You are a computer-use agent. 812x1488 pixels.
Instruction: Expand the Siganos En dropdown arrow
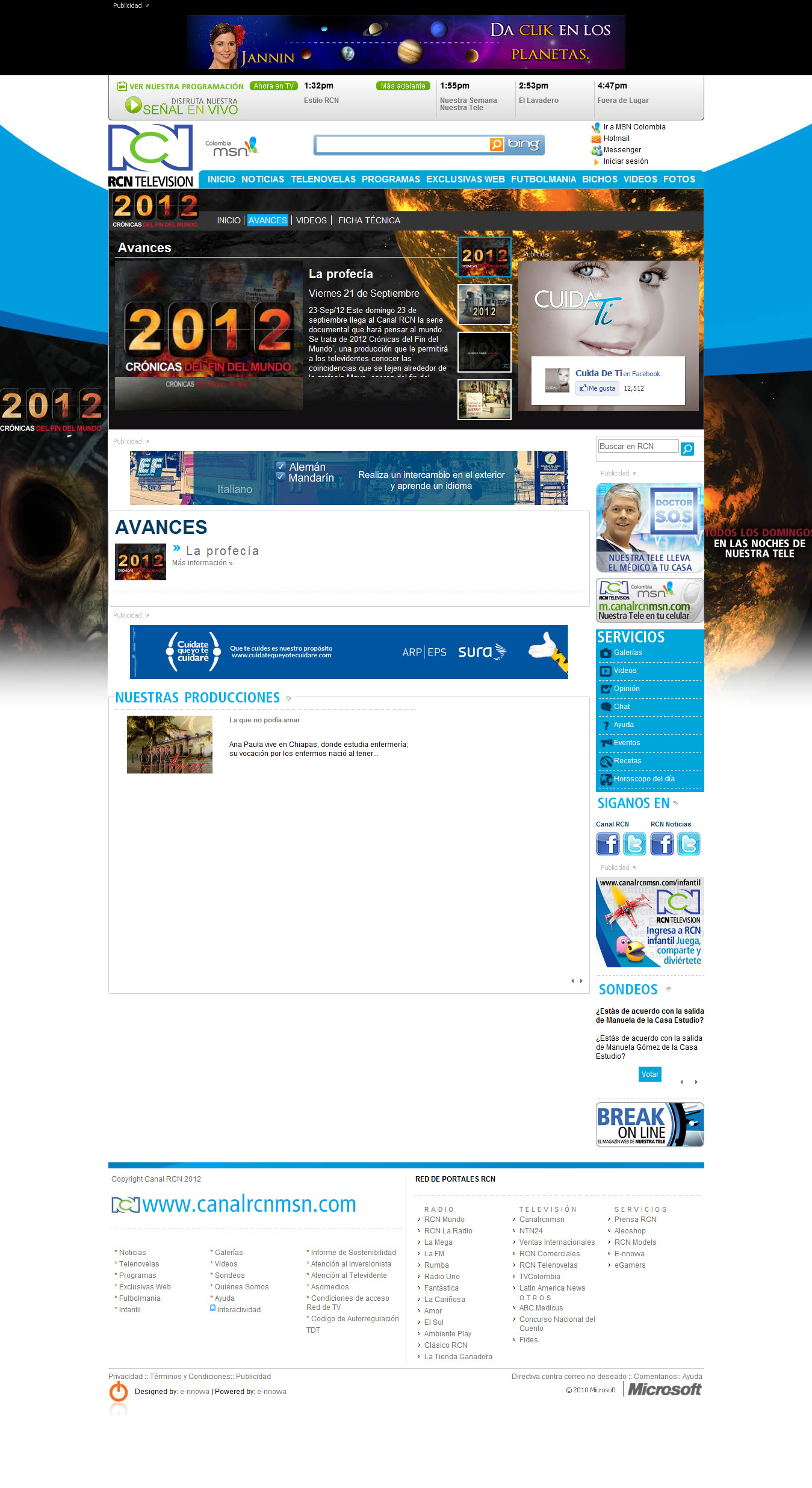[675, 804]
